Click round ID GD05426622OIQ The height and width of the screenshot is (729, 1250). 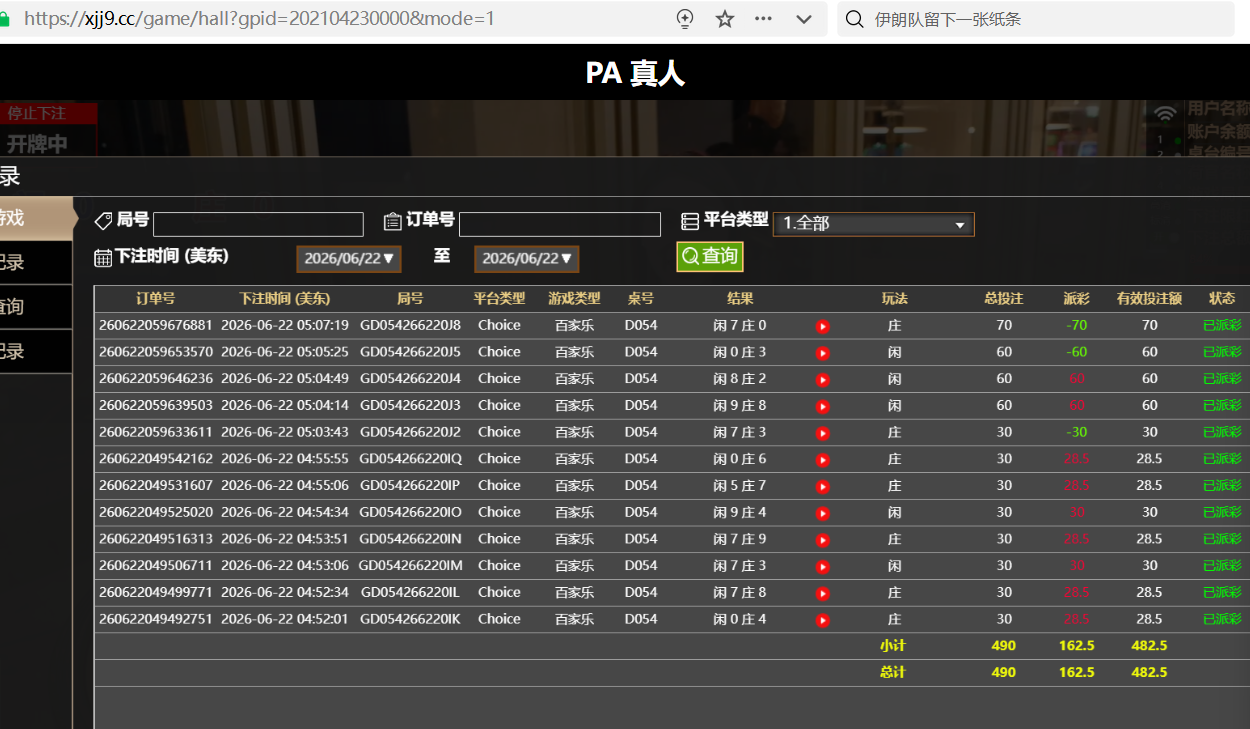coord(410,459)
